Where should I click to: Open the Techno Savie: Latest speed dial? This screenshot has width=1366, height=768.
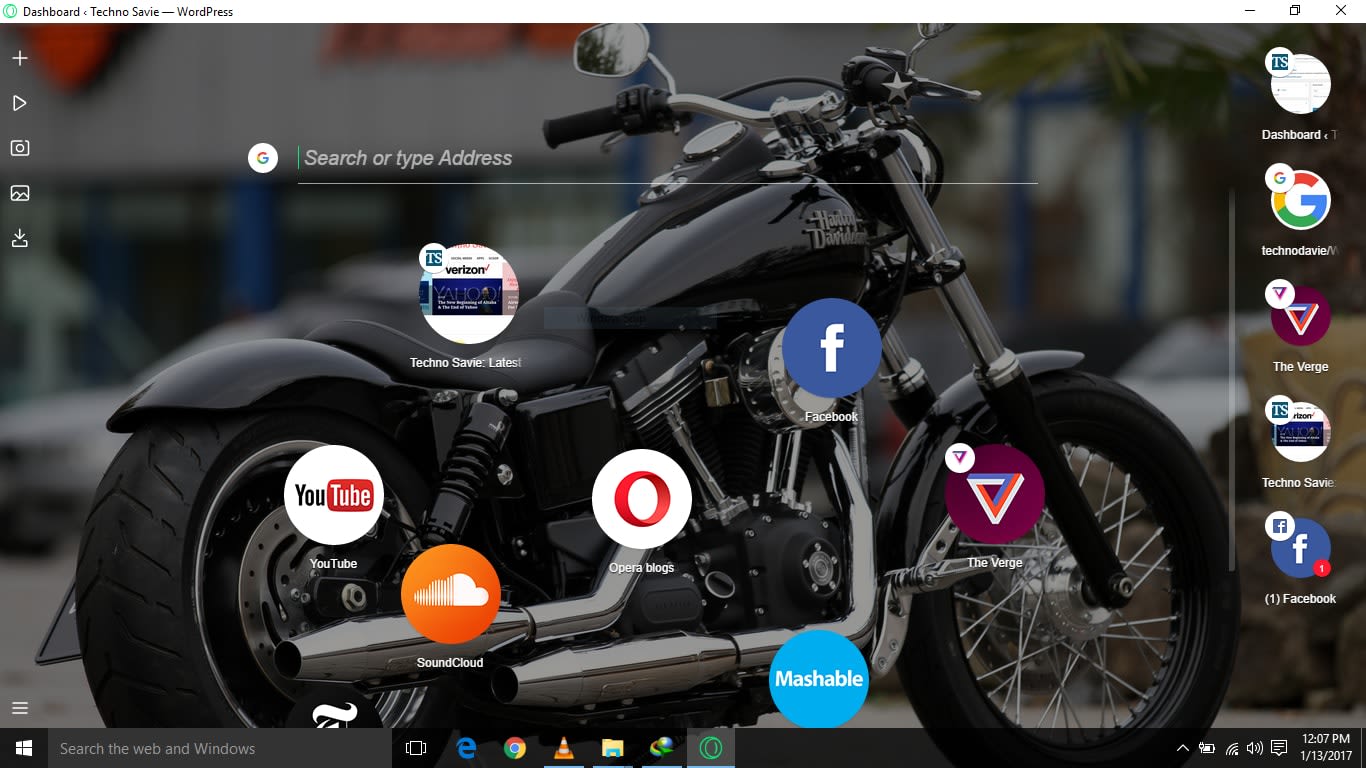coord(468,294)
